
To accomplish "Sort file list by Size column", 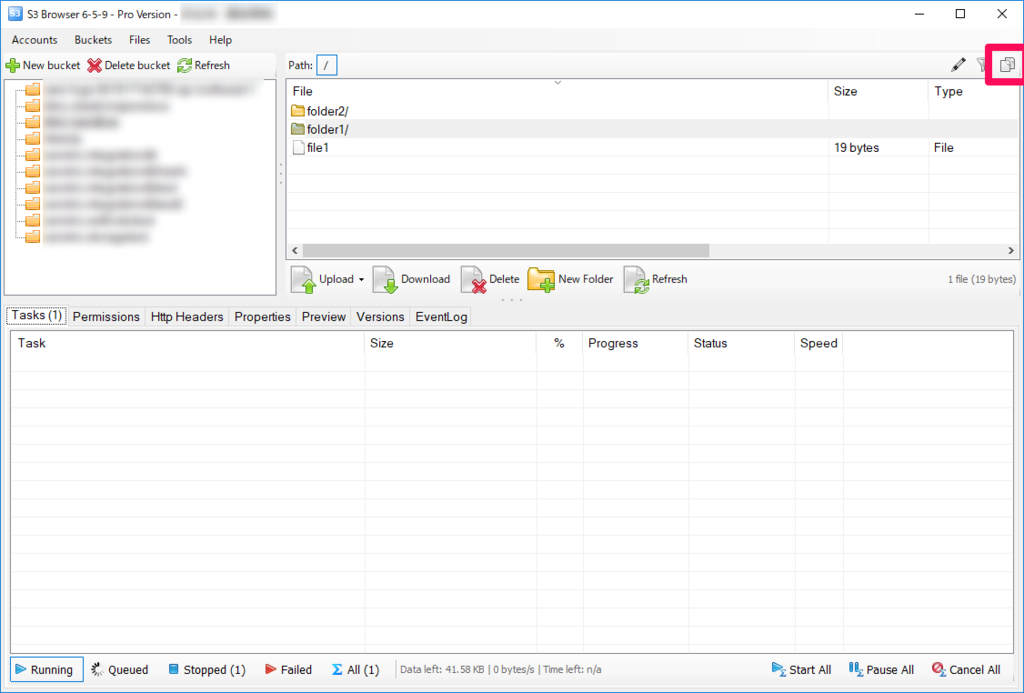I will 878,91.
